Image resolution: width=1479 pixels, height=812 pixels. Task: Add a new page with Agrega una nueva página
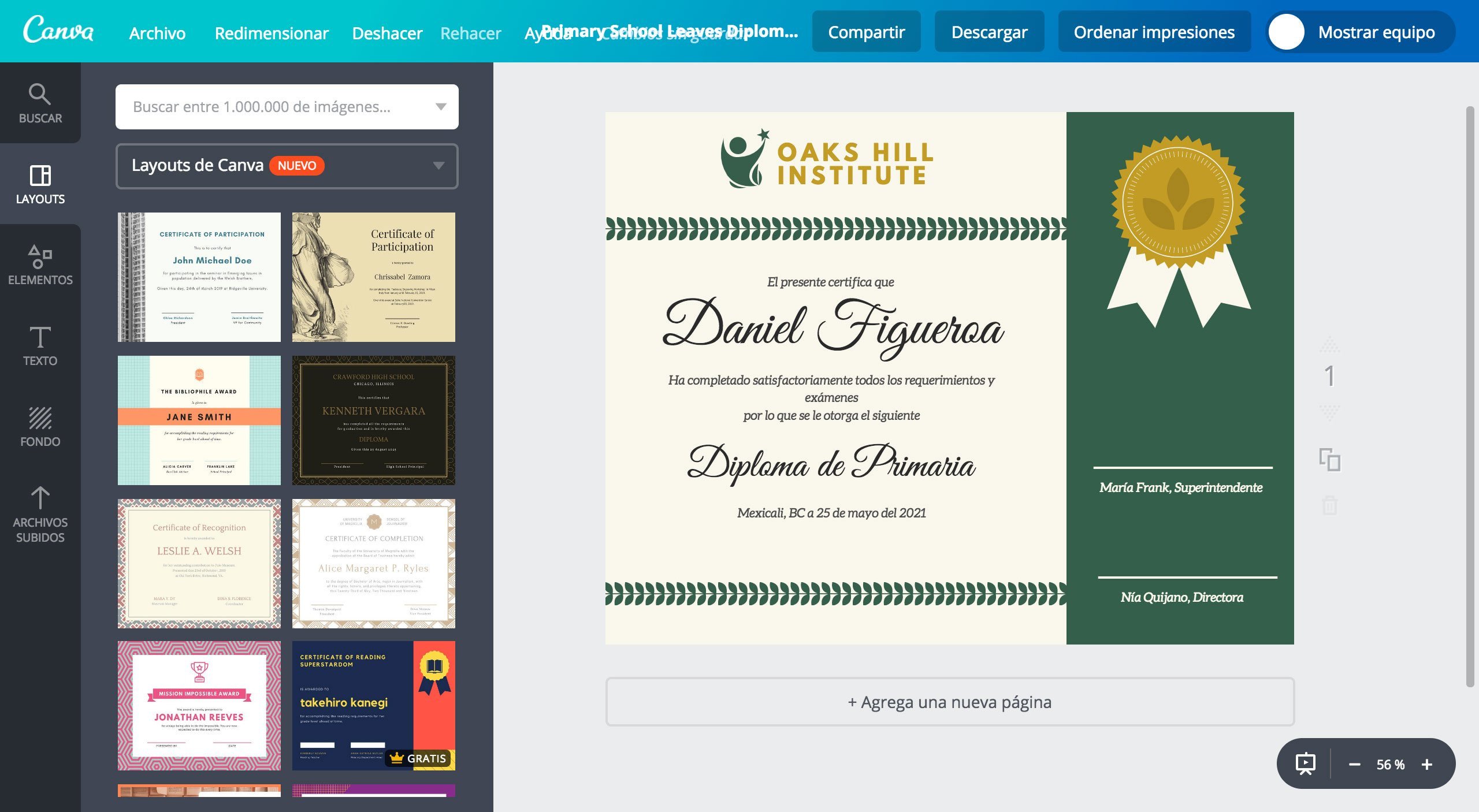(x=950, y=702)
